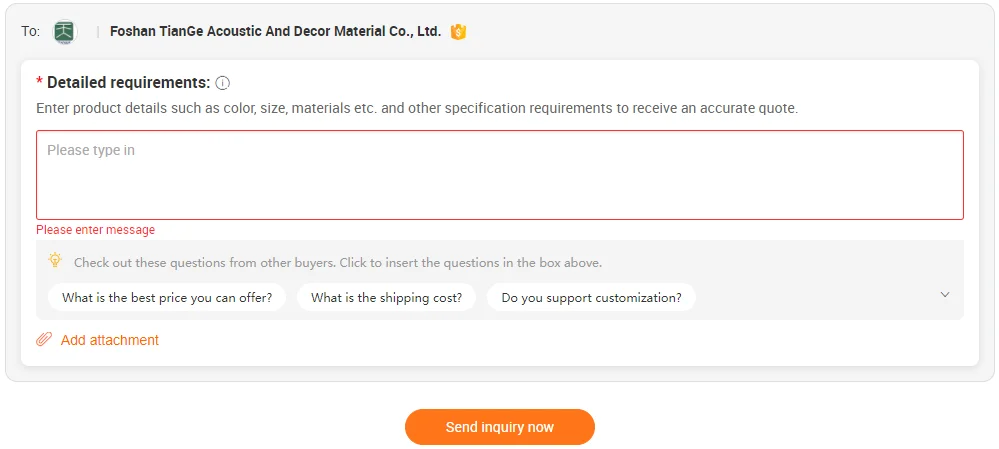Viewport: 999px width, 449px height.
Task: Click the "Detailed requirements:" field label
Action: (x=128, y=83)
